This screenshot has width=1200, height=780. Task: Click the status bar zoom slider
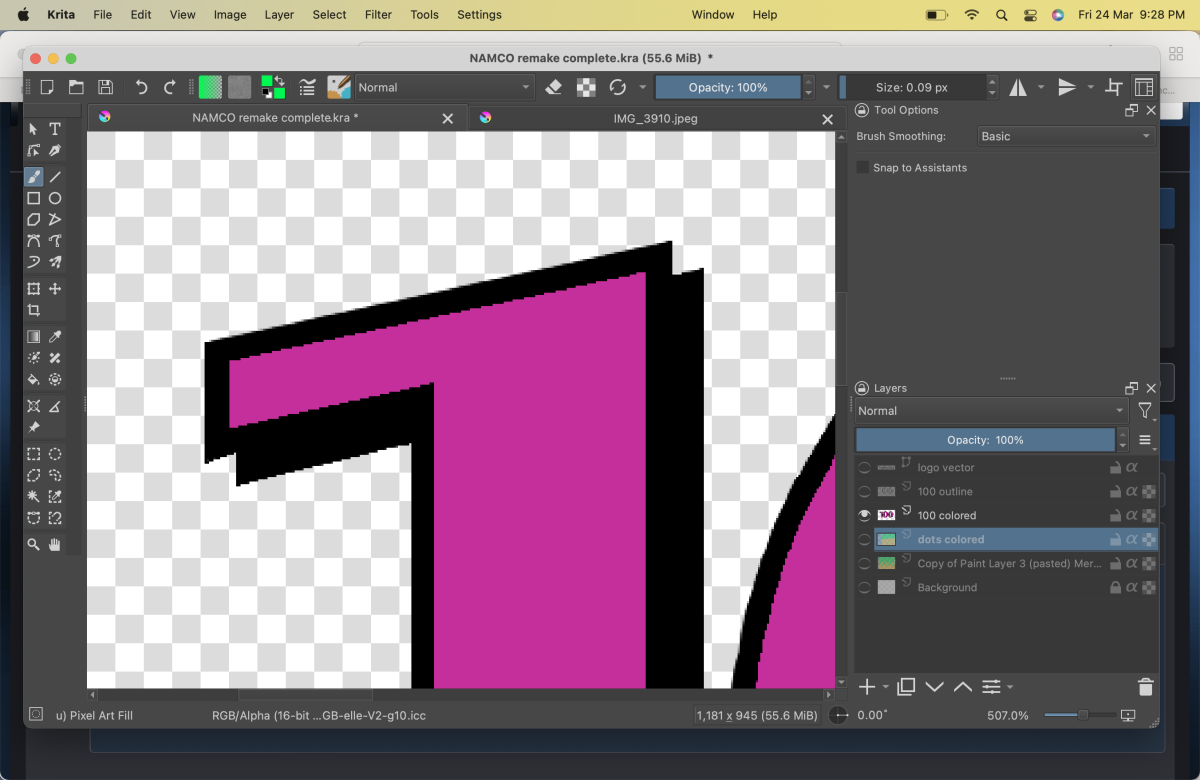1081,715
